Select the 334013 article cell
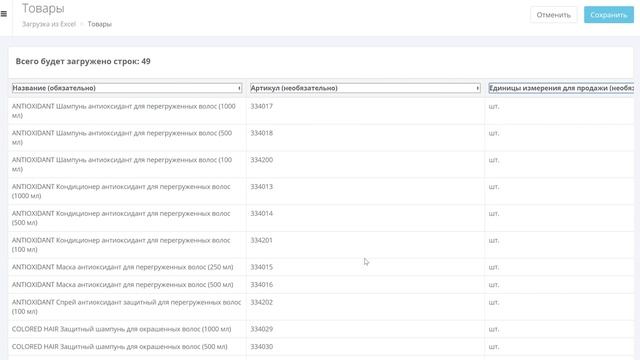Viewport: 640px width, 360px height. tap(262, 187)
